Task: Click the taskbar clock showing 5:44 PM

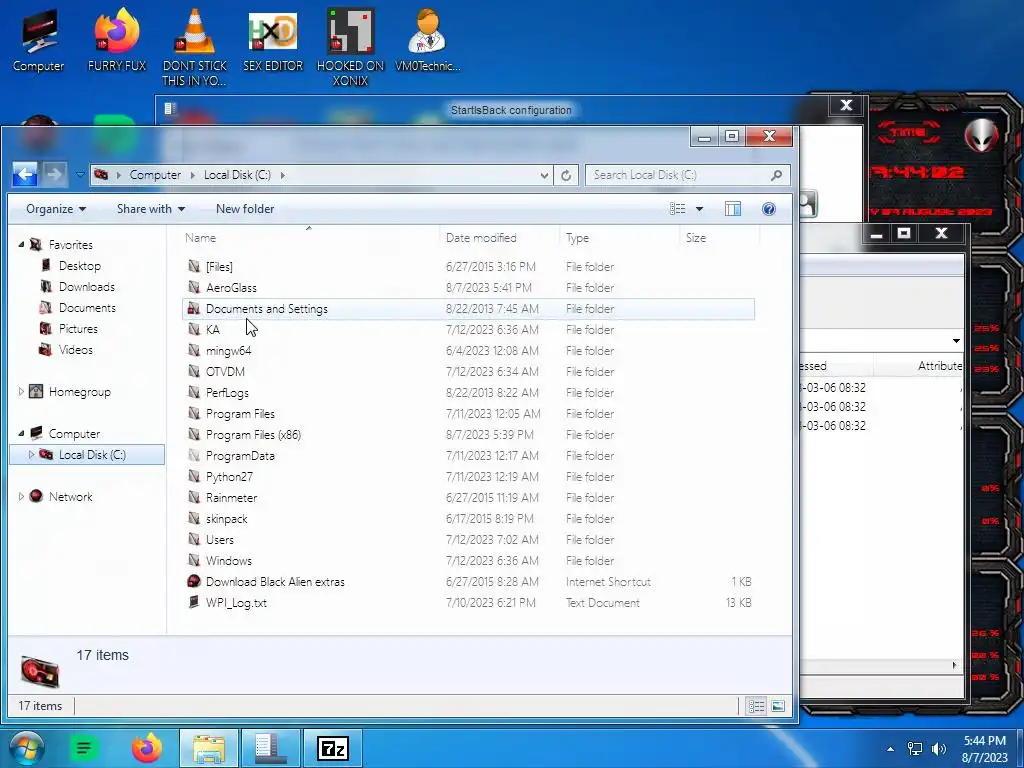Action: 985,749
